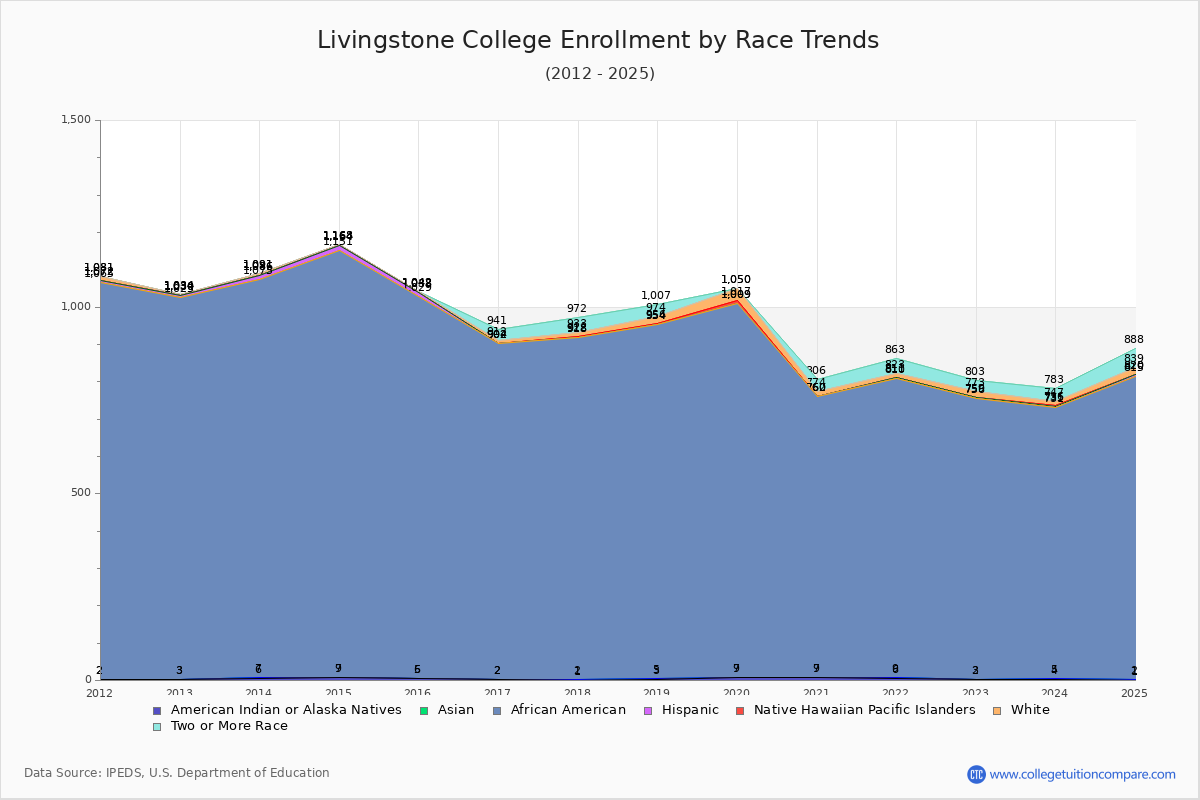
Task: Click the 1,000 y-axis label
Action: coord(76,307)
